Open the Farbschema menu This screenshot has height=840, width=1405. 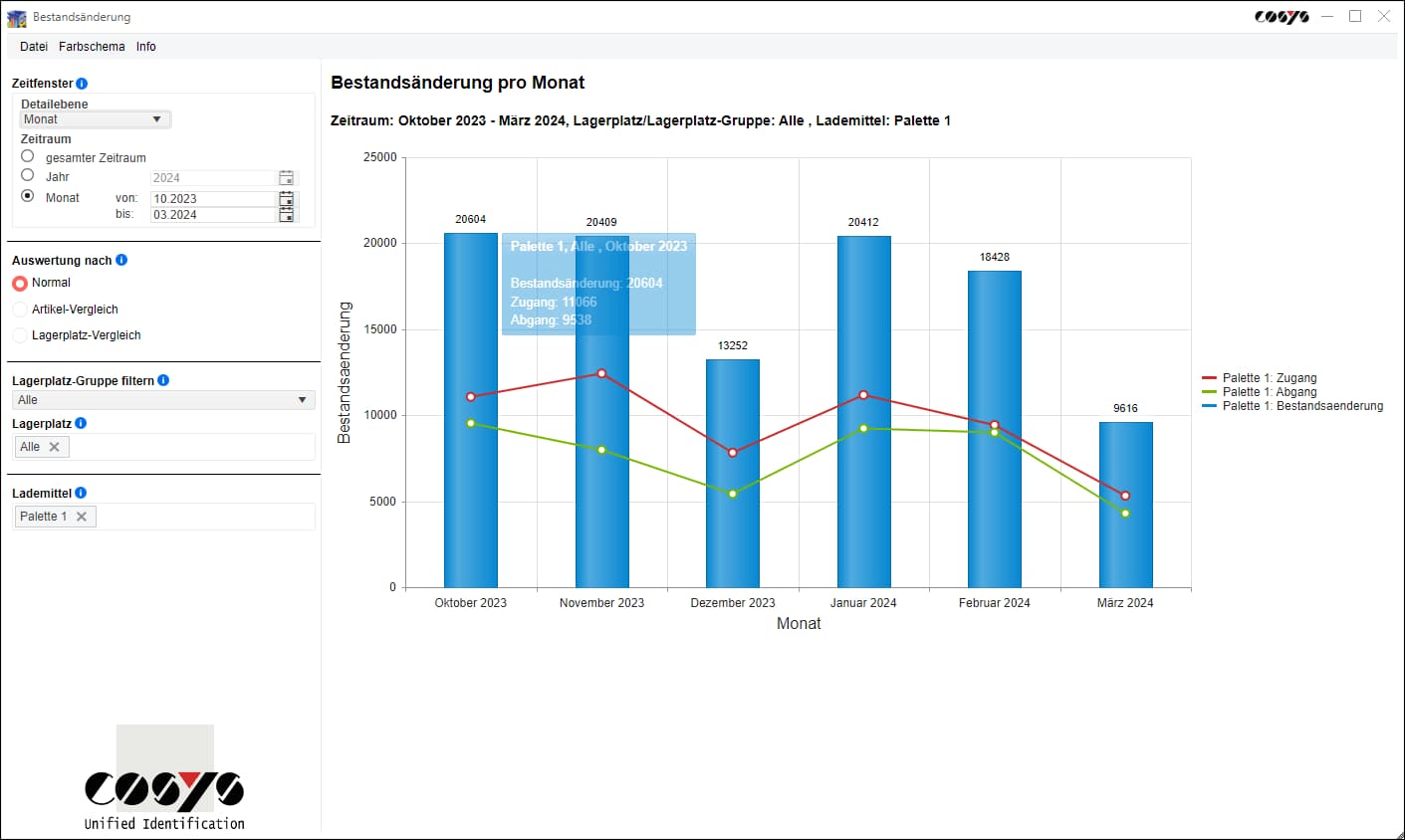[92, 47]
